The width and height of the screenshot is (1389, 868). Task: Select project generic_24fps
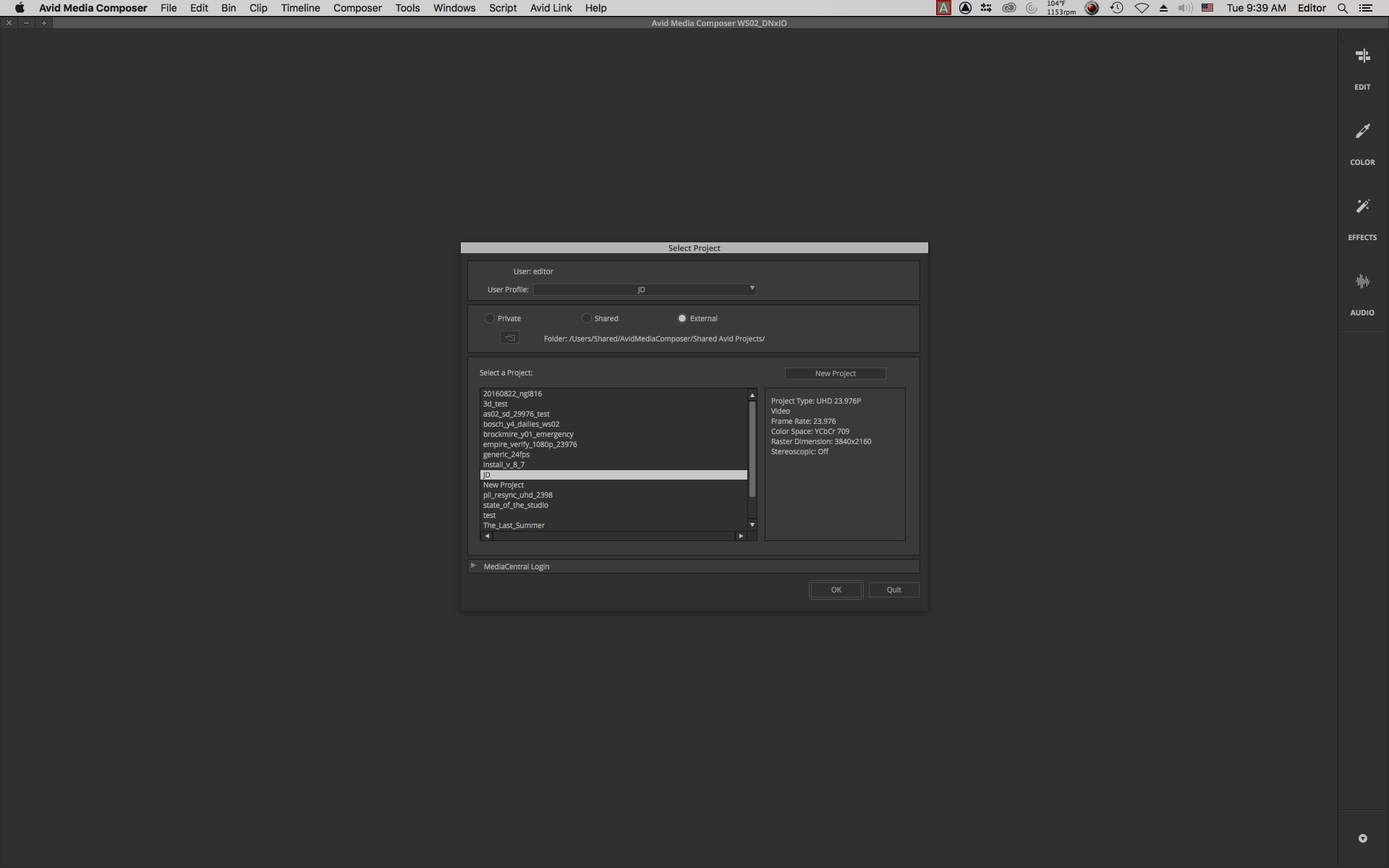[613, 454]
